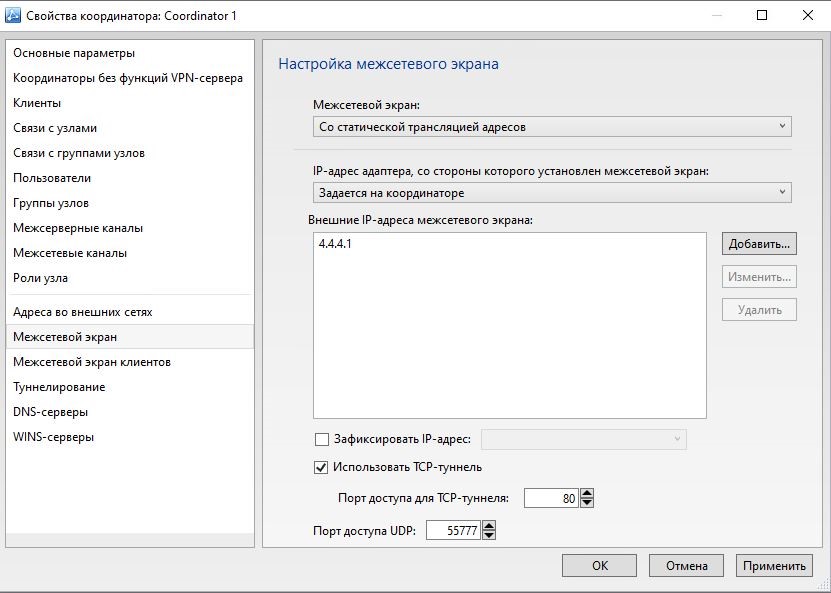The image size is (831, 593).
Task: Decrease the UDP access port value
Action: [x=489, y=536]
